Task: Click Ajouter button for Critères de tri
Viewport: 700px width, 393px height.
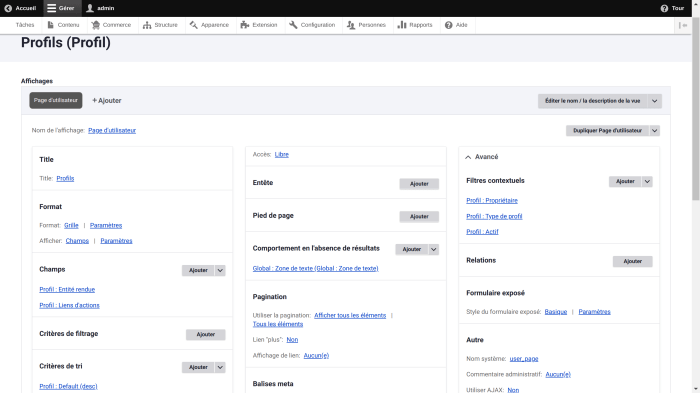Action: [x=198, y=367]
